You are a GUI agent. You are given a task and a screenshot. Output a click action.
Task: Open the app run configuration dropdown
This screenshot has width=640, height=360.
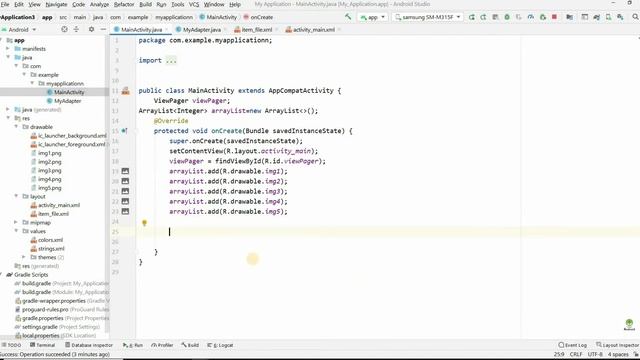point(372,17)
